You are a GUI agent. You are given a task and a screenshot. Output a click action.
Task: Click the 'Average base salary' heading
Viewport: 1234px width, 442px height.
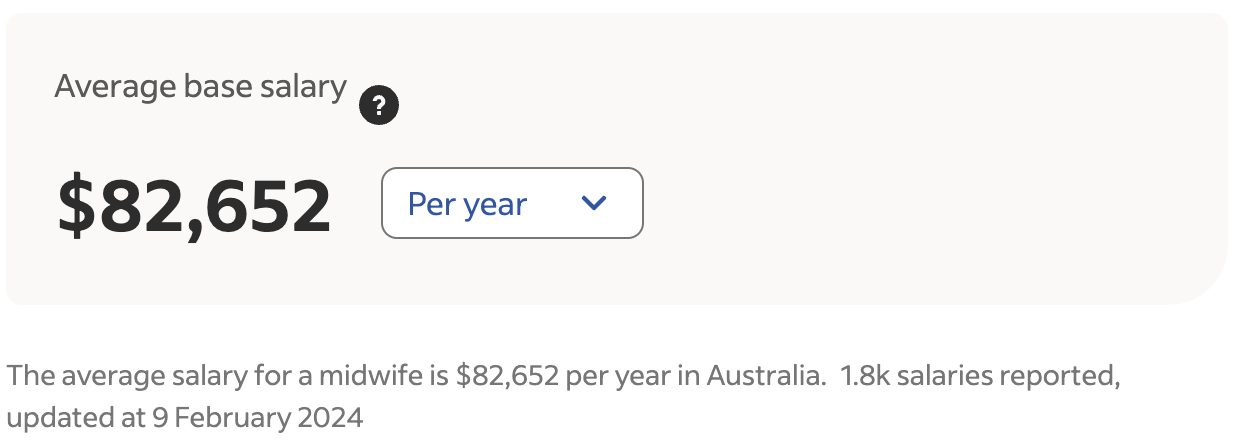pyautogui.click(x=200, y=87)
